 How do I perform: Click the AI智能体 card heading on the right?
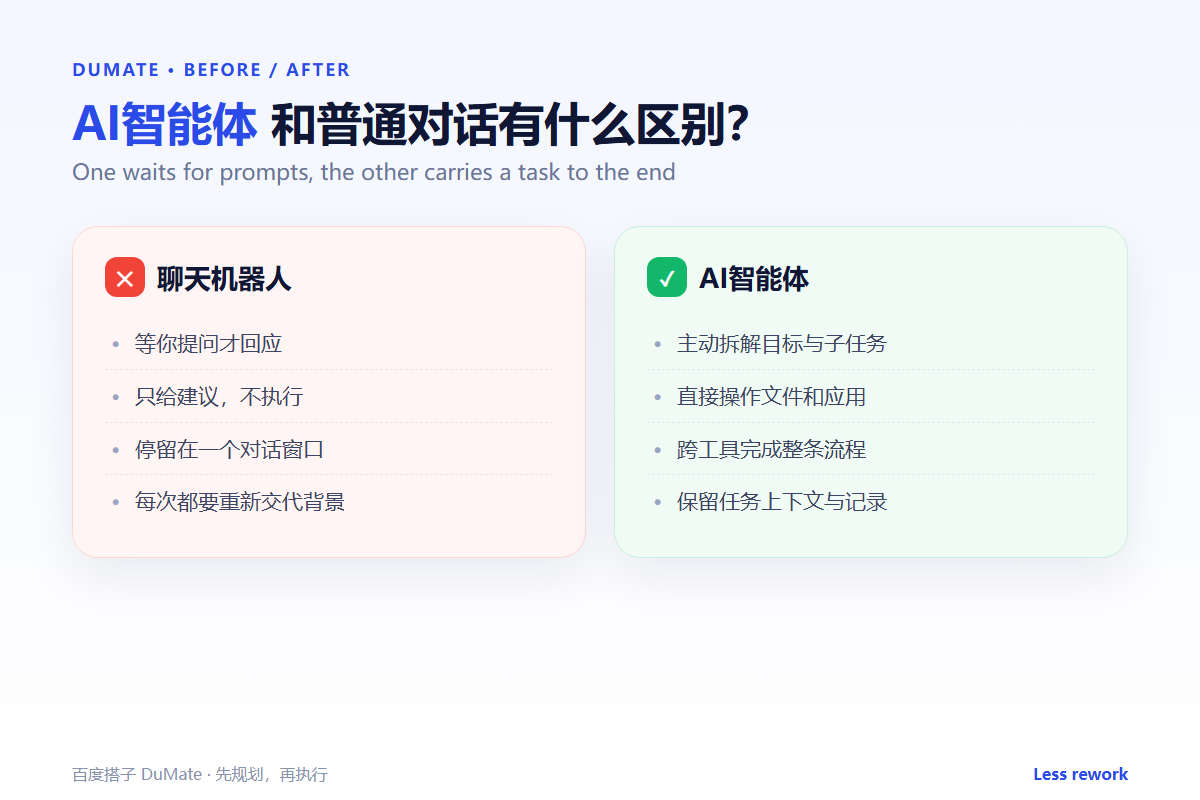[754, 278]
